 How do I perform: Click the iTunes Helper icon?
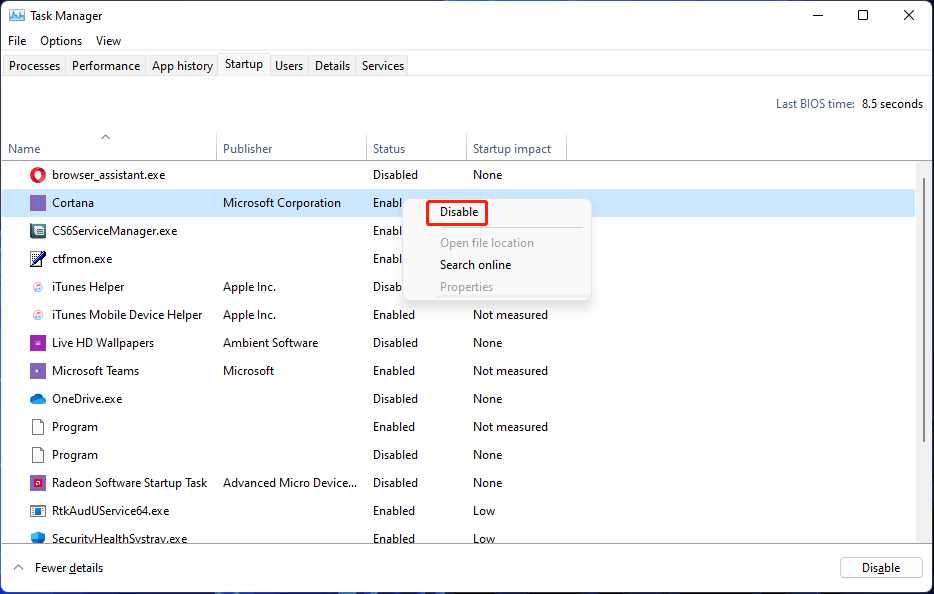pyautogui.click(x=38, y=287)
